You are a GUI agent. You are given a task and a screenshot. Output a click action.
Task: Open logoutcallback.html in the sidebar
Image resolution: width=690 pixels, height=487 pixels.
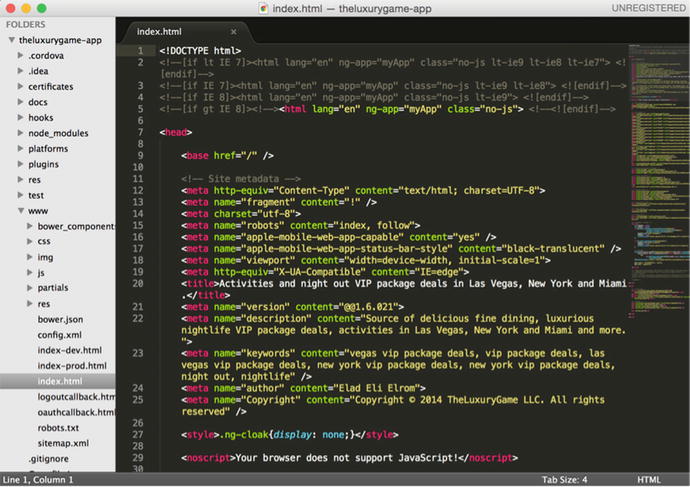pyautogui.click(x=76, y=397)
